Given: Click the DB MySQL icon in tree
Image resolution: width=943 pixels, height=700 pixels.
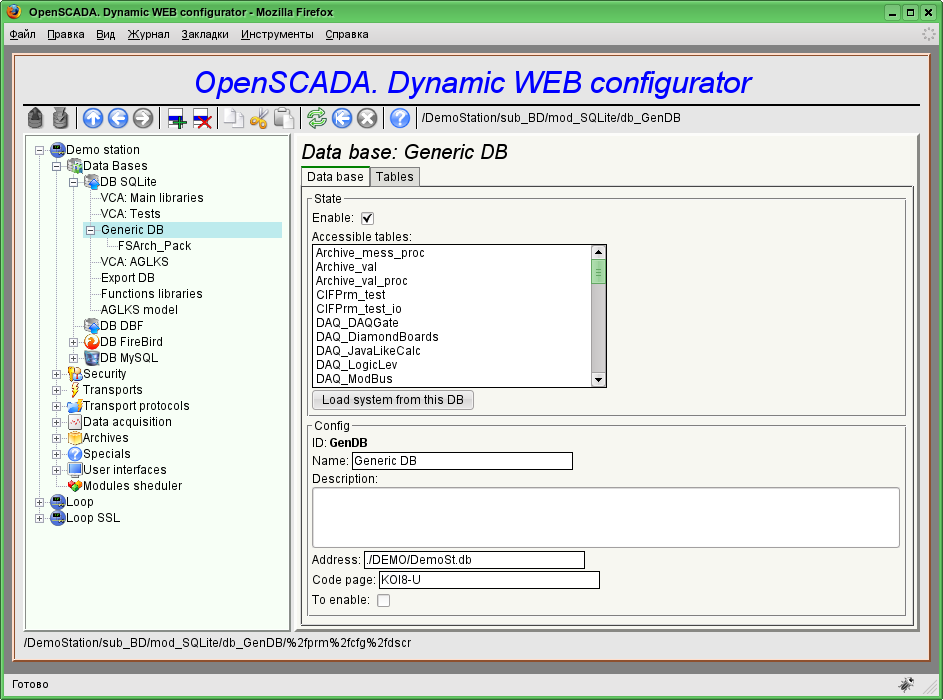Looking at the screenshot, I should click(91, 358).
